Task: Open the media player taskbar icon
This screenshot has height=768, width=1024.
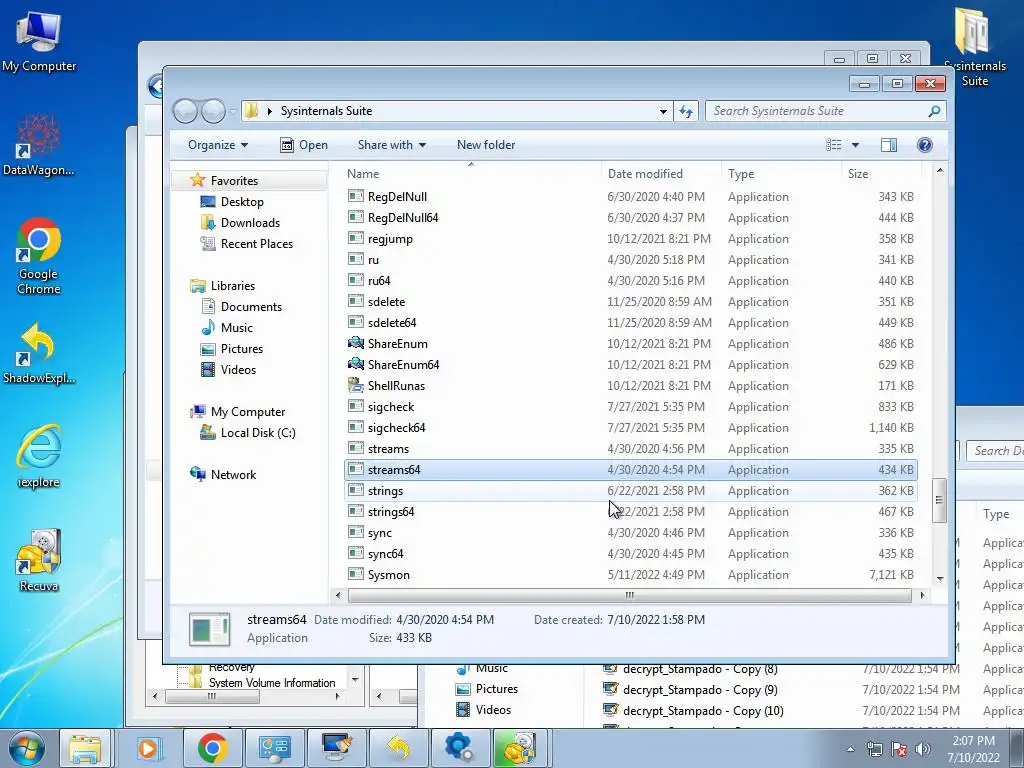Action: point(148,748)
